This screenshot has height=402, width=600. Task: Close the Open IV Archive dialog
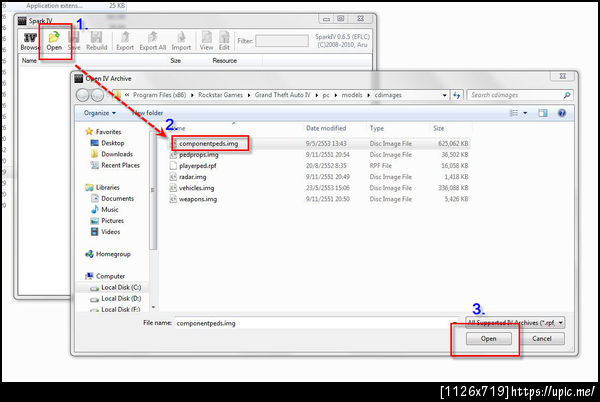click(x=562, y=76)
